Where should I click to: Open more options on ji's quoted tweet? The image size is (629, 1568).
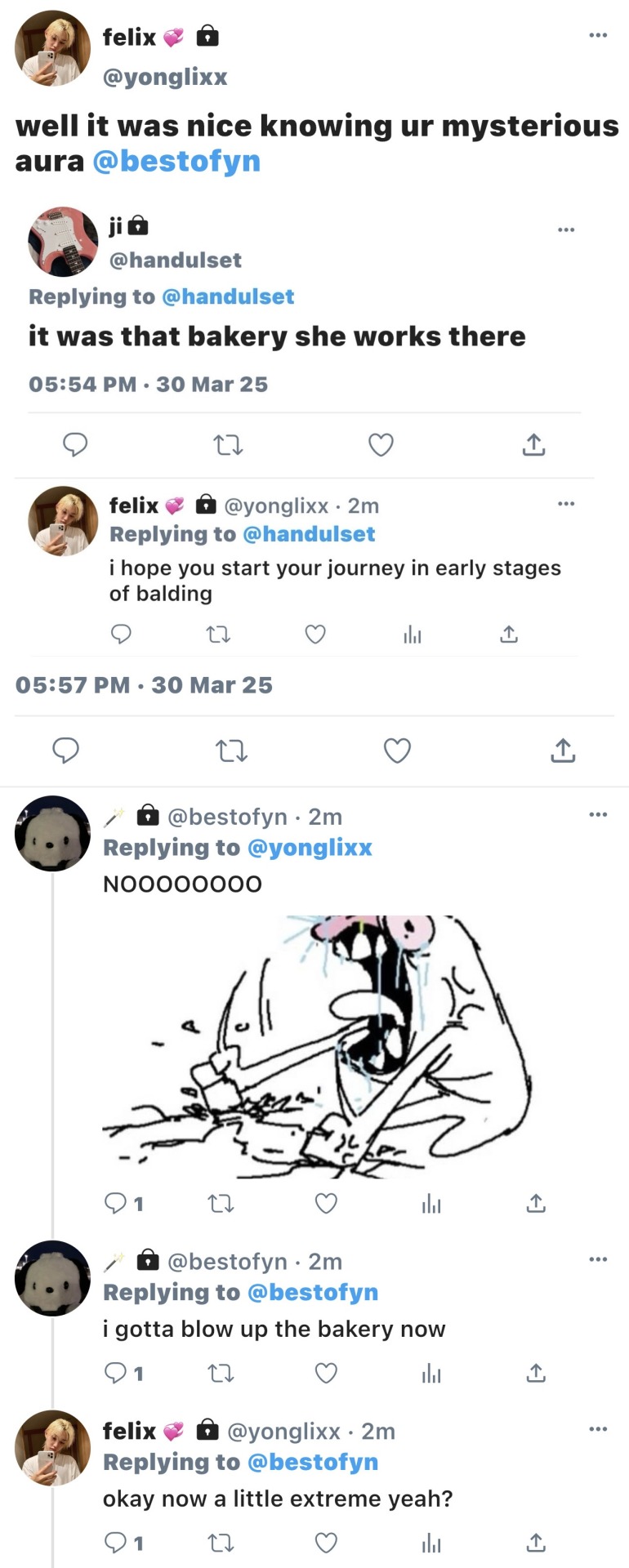tap(566, 229)
